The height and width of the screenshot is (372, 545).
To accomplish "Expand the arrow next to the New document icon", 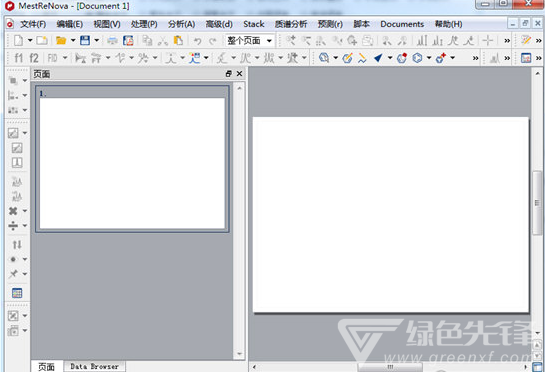I will (30, 41).
